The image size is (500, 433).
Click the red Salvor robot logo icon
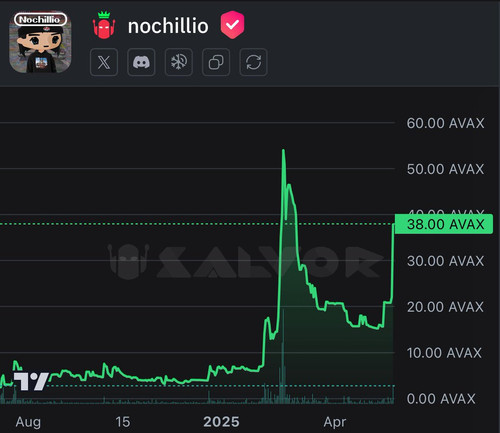tap(104, 25)
